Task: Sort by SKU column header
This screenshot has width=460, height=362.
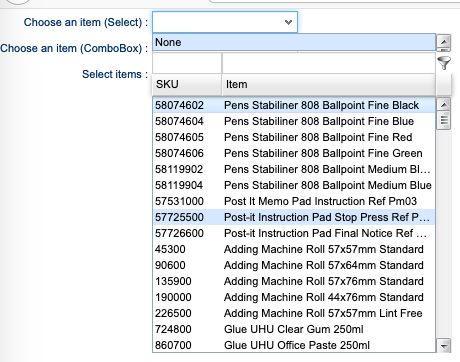Action: click(187, 84)
